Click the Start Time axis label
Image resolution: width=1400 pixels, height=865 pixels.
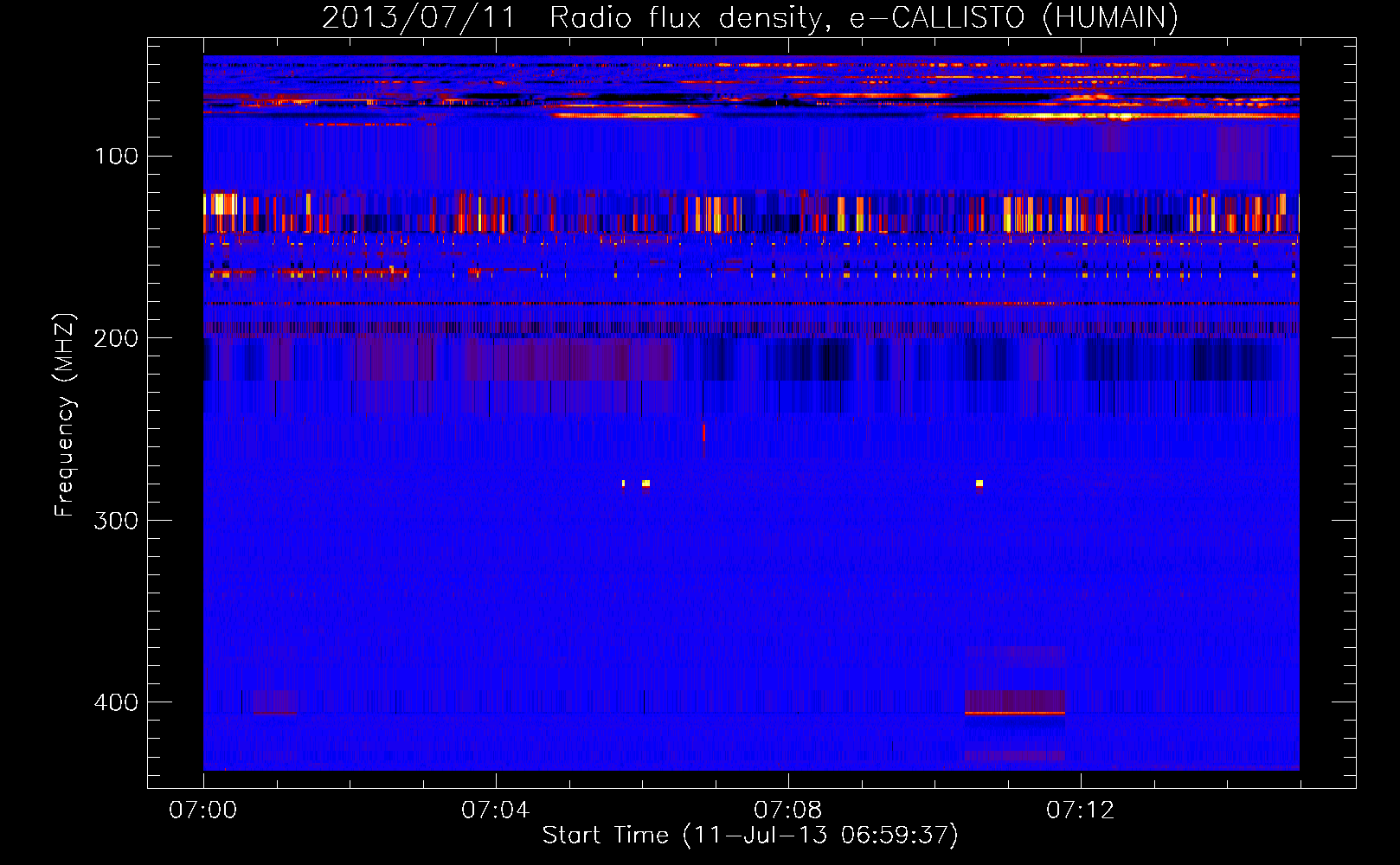[750, 836]
